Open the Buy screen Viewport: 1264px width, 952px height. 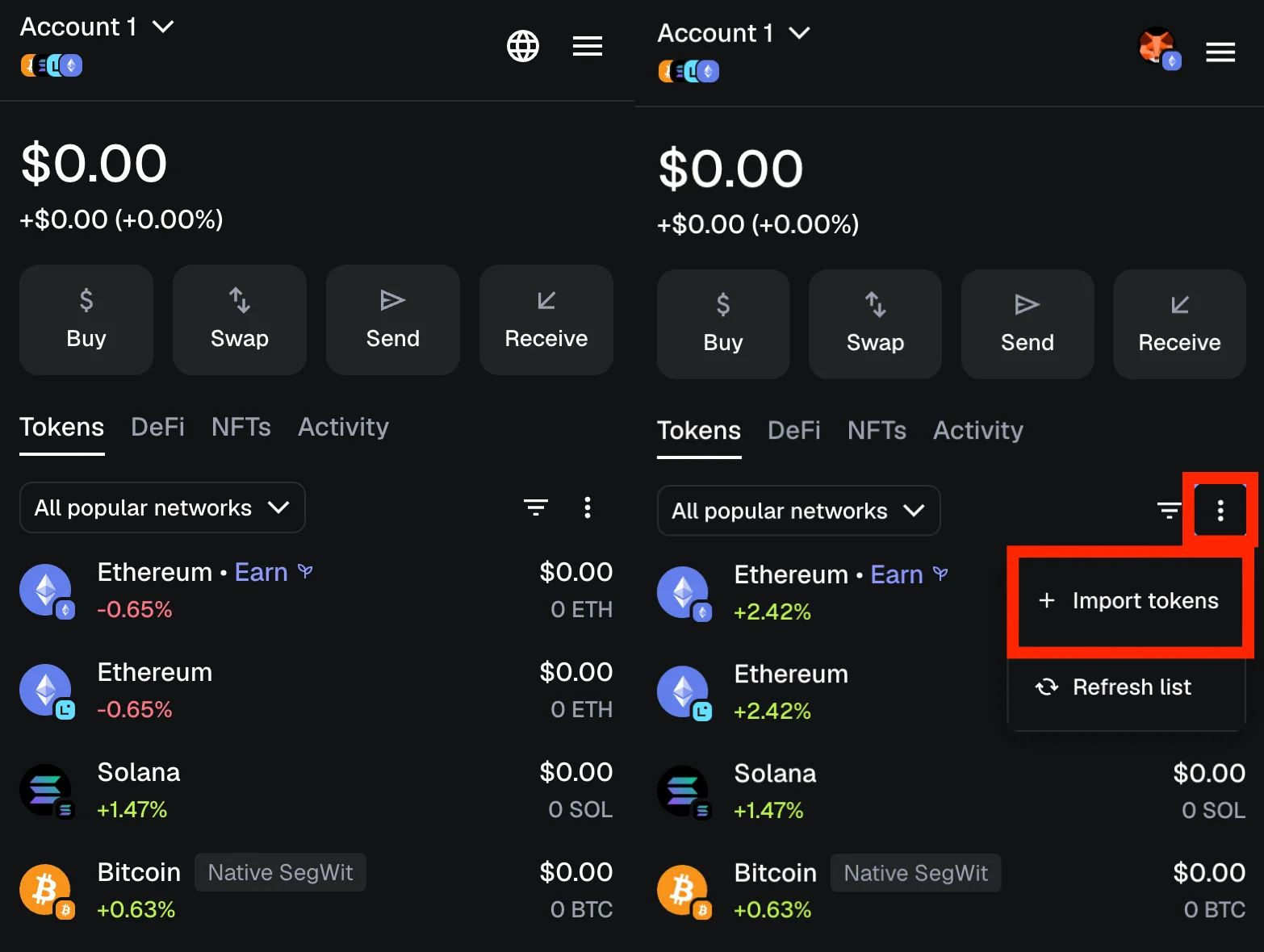[86, 319]
